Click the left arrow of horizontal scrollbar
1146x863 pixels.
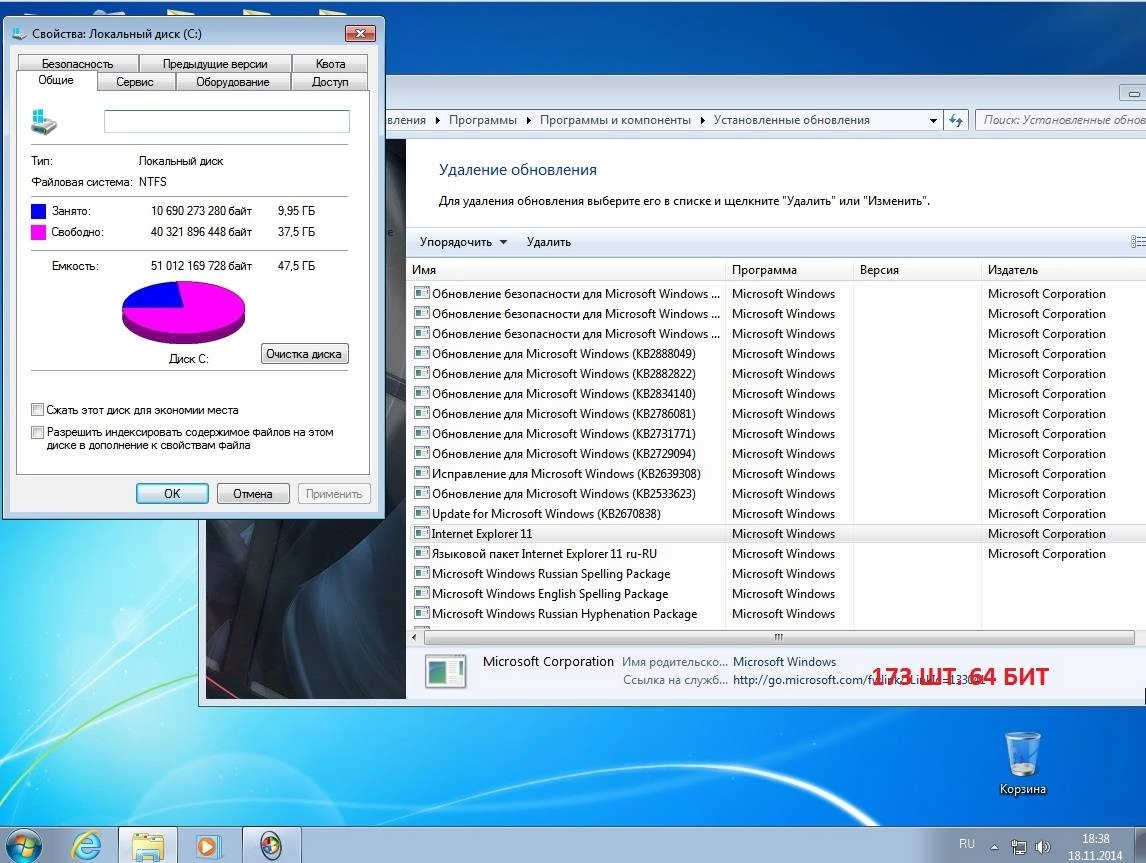point(414,637)
